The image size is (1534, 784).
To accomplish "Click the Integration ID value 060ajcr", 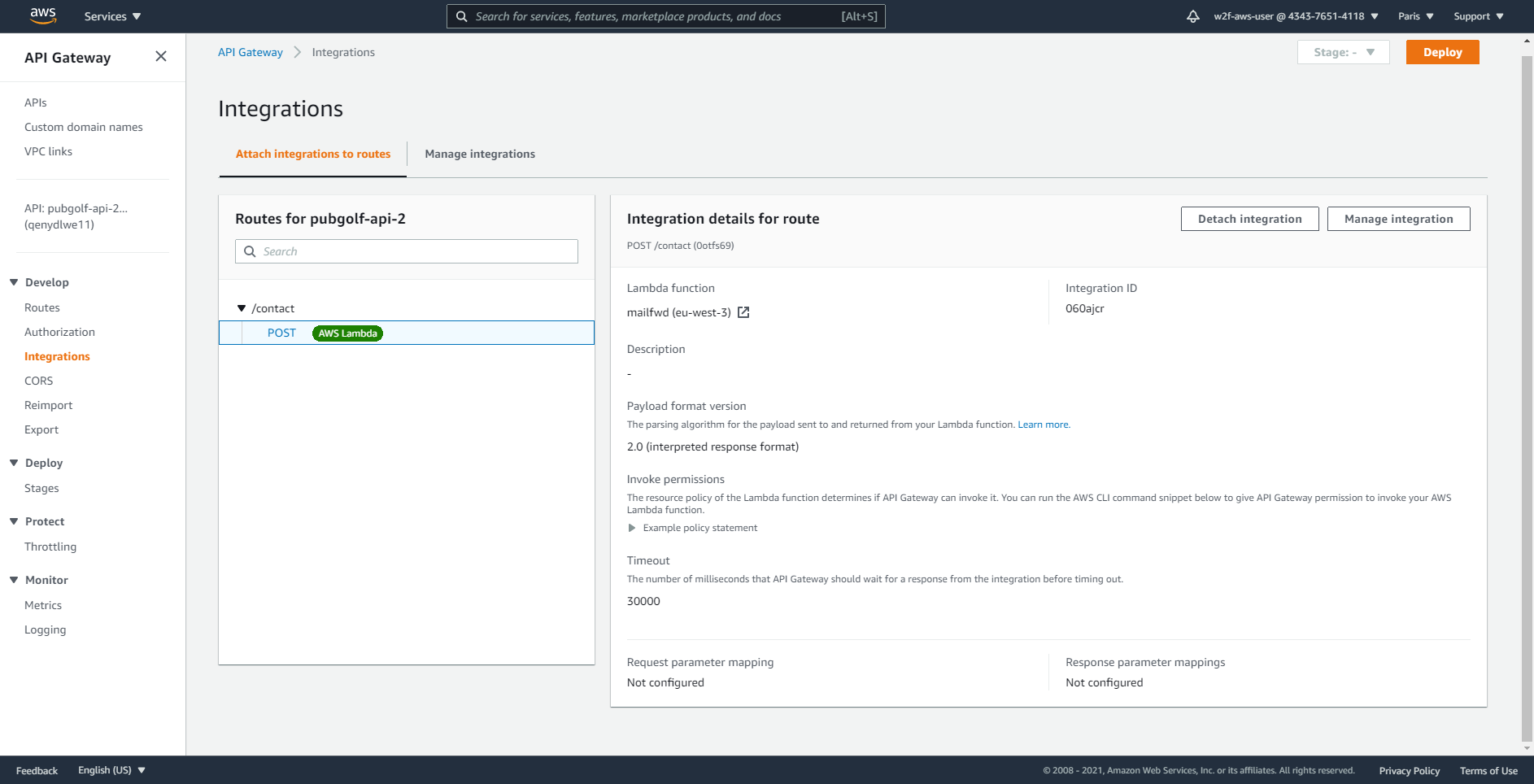I will click(1084, 308).
